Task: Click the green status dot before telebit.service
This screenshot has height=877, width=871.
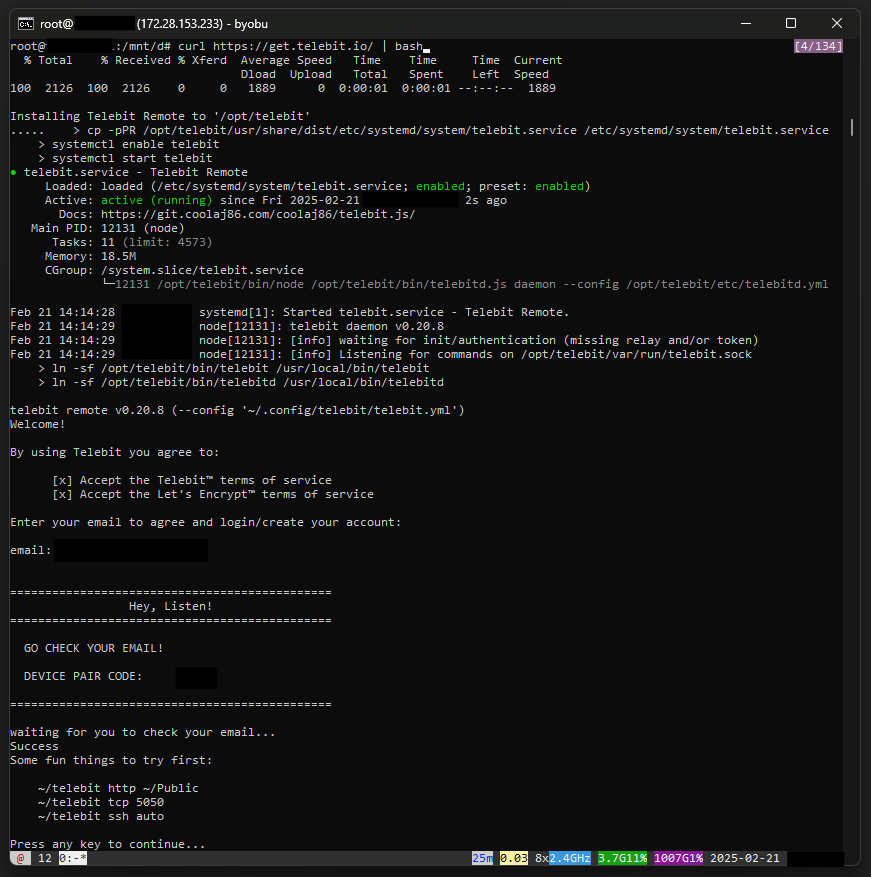Action: 14,172
